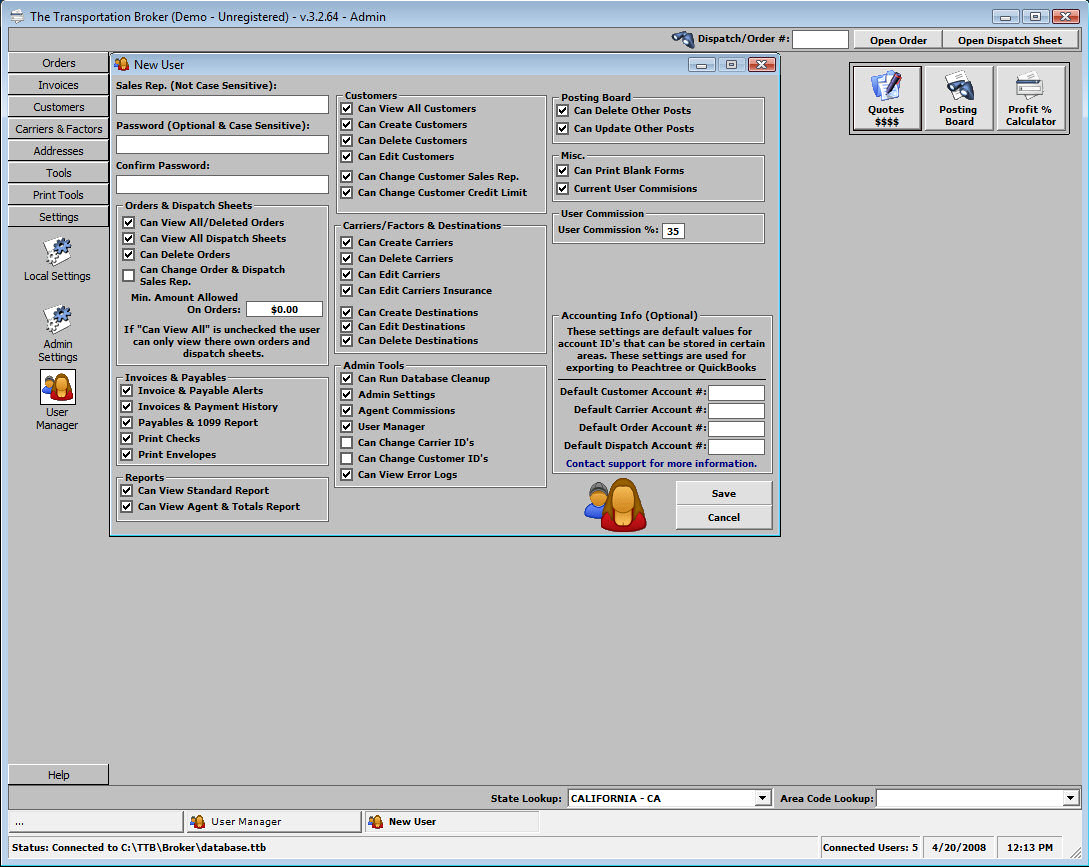
Task: Enable Can Change Carrier ID's
Action: [347, 443]
